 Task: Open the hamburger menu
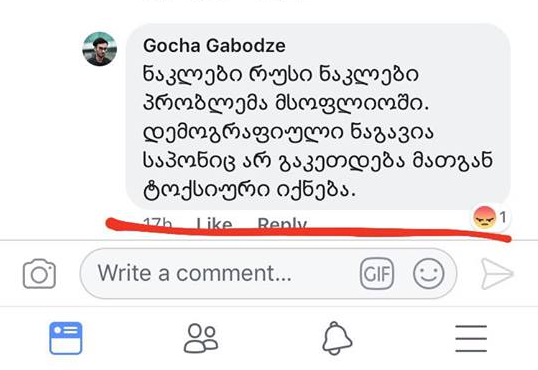471,339
